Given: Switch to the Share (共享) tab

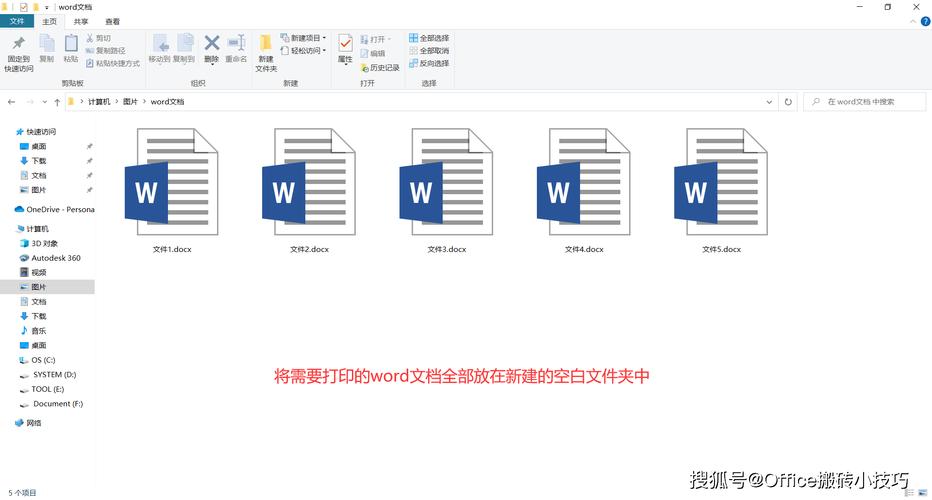Looking at the screenshot, I should coord(81,21).
